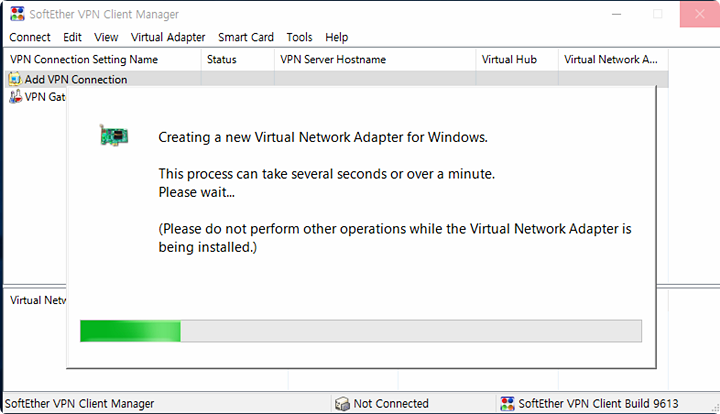
Task: Minimize the SoftEther VPN Client Manager window
Action: pos(616,14)
